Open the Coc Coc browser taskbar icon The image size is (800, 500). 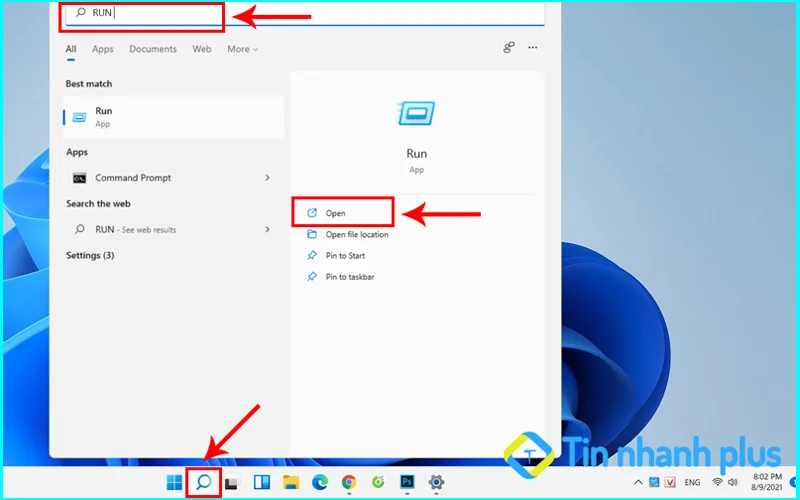point(378,482)
